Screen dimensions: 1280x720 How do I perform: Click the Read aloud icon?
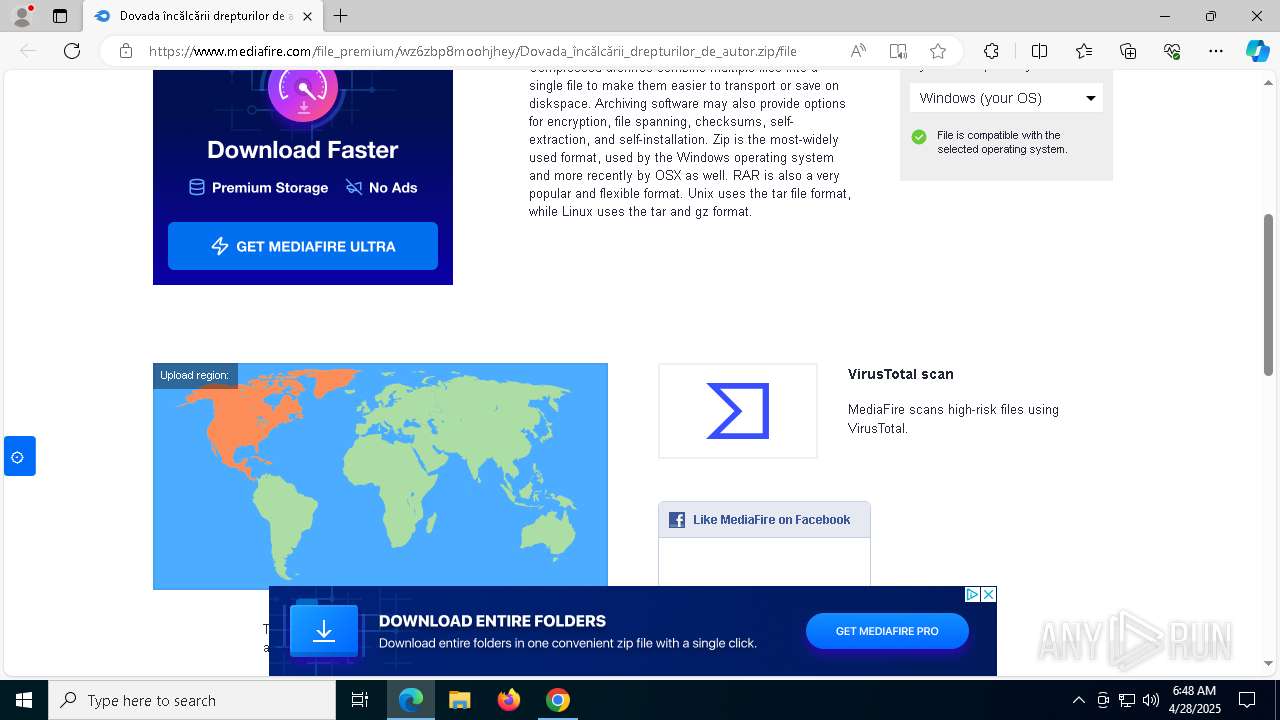(858, 51)
